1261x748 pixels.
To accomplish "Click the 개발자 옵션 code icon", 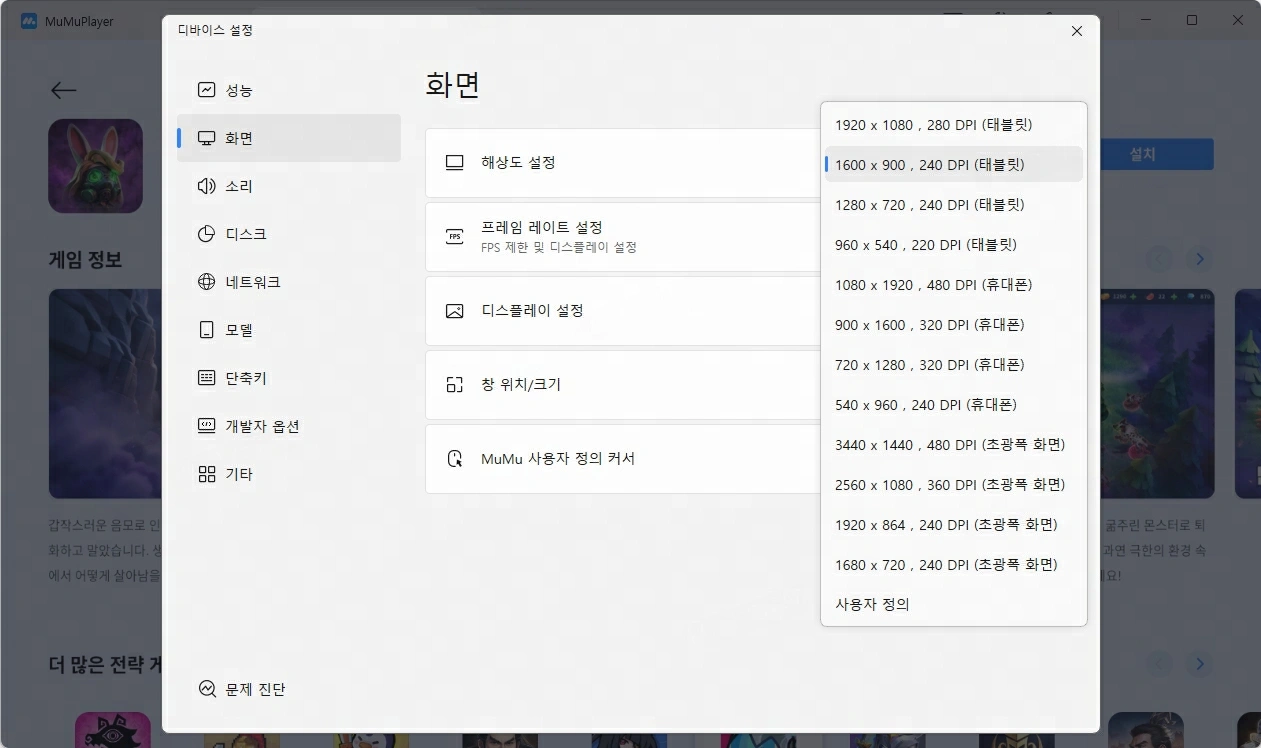I will [x=207, y=426].
